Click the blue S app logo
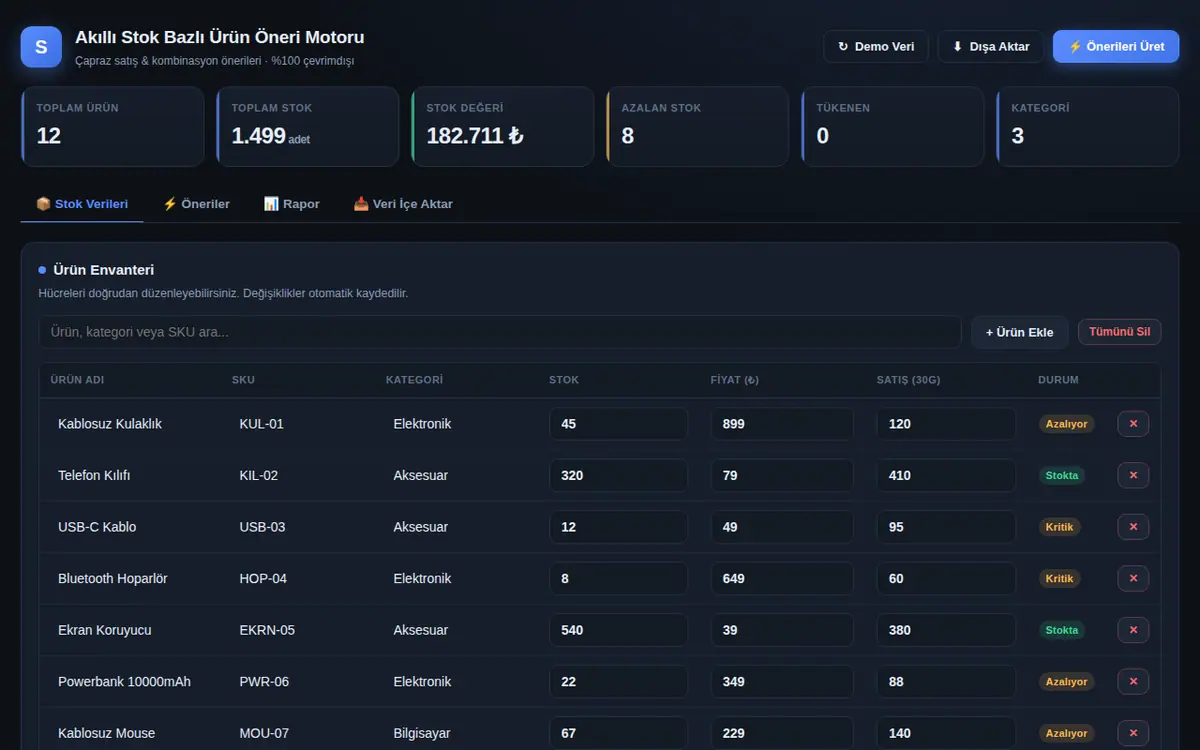Image resolution: width=1200 pixels, height=750 pixels. click(41, 47)
